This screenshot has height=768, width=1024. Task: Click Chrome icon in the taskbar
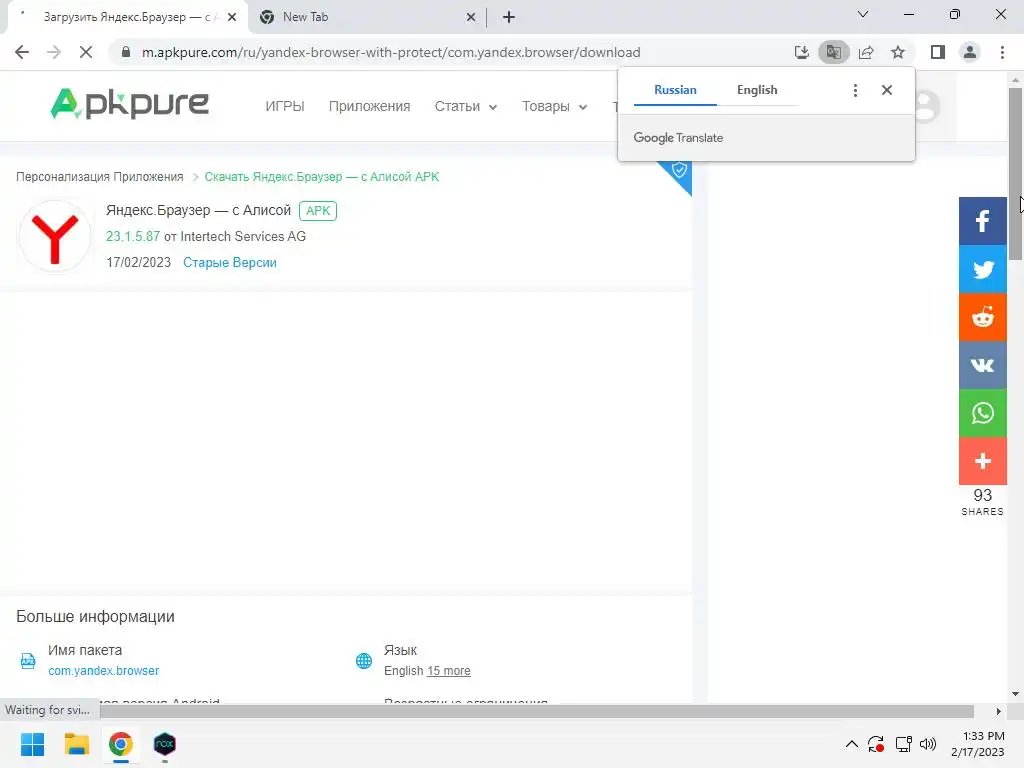[x=121, y=744]
